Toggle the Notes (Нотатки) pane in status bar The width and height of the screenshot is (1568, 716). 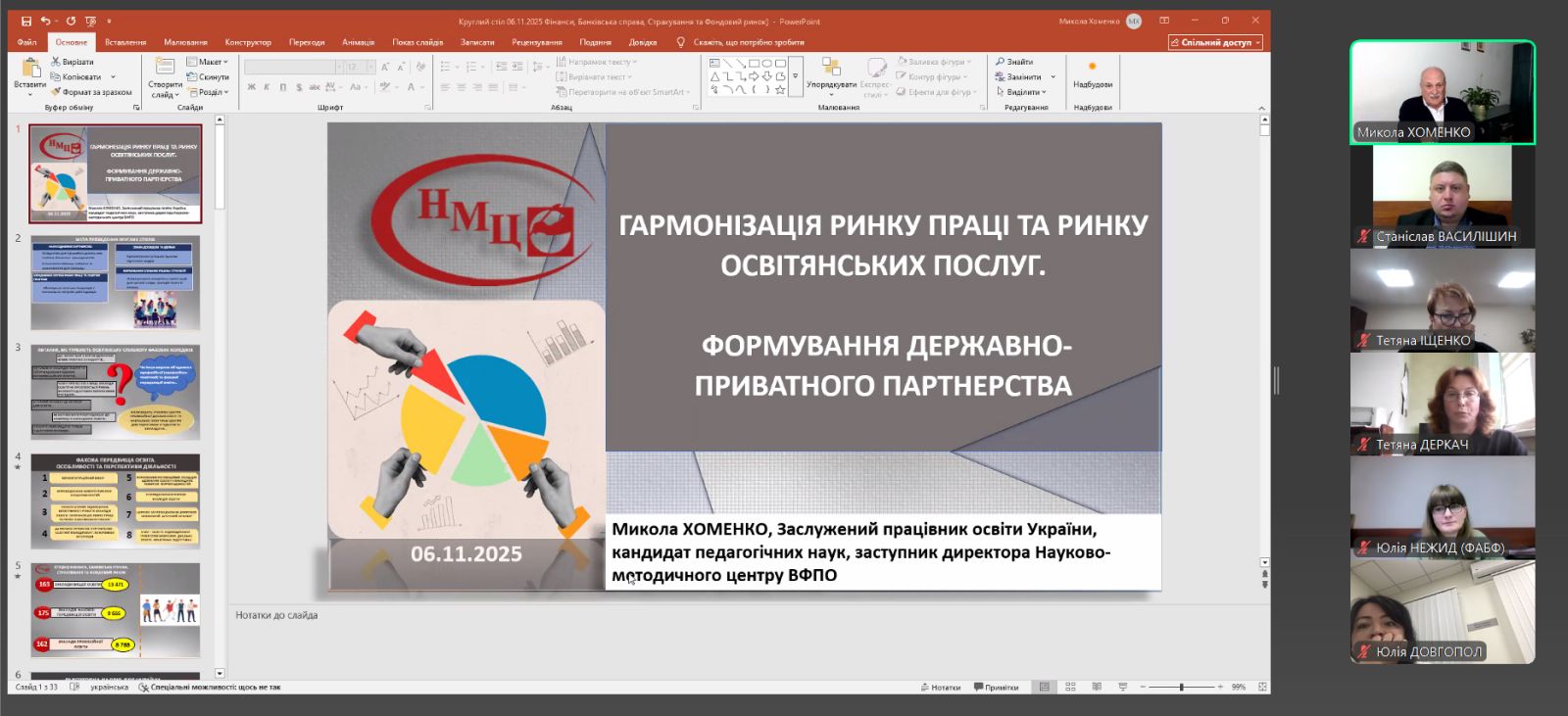click(940, 688)
